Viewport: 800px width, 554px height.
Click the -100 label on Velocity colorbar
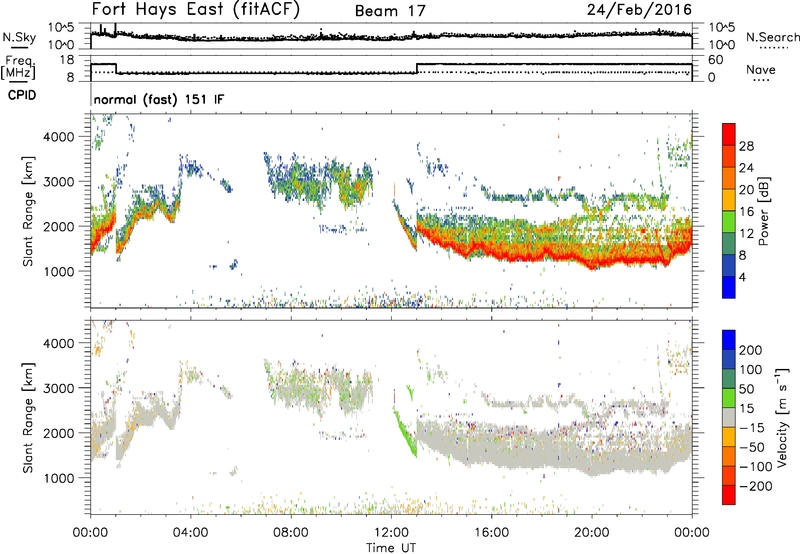click(756, 467)
